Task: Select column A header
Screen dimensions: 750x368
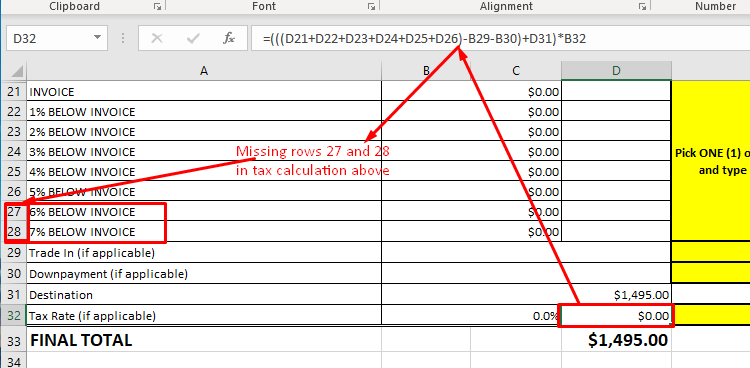Action: click(x=204, y=71)
